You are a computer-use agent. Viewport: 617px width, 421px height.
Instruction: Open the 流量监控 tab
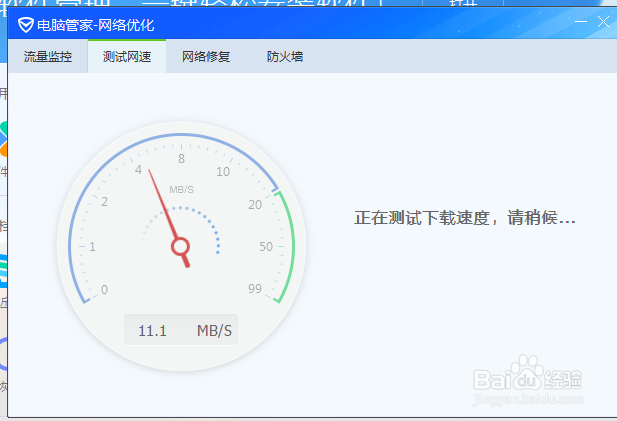click(48, 57)
